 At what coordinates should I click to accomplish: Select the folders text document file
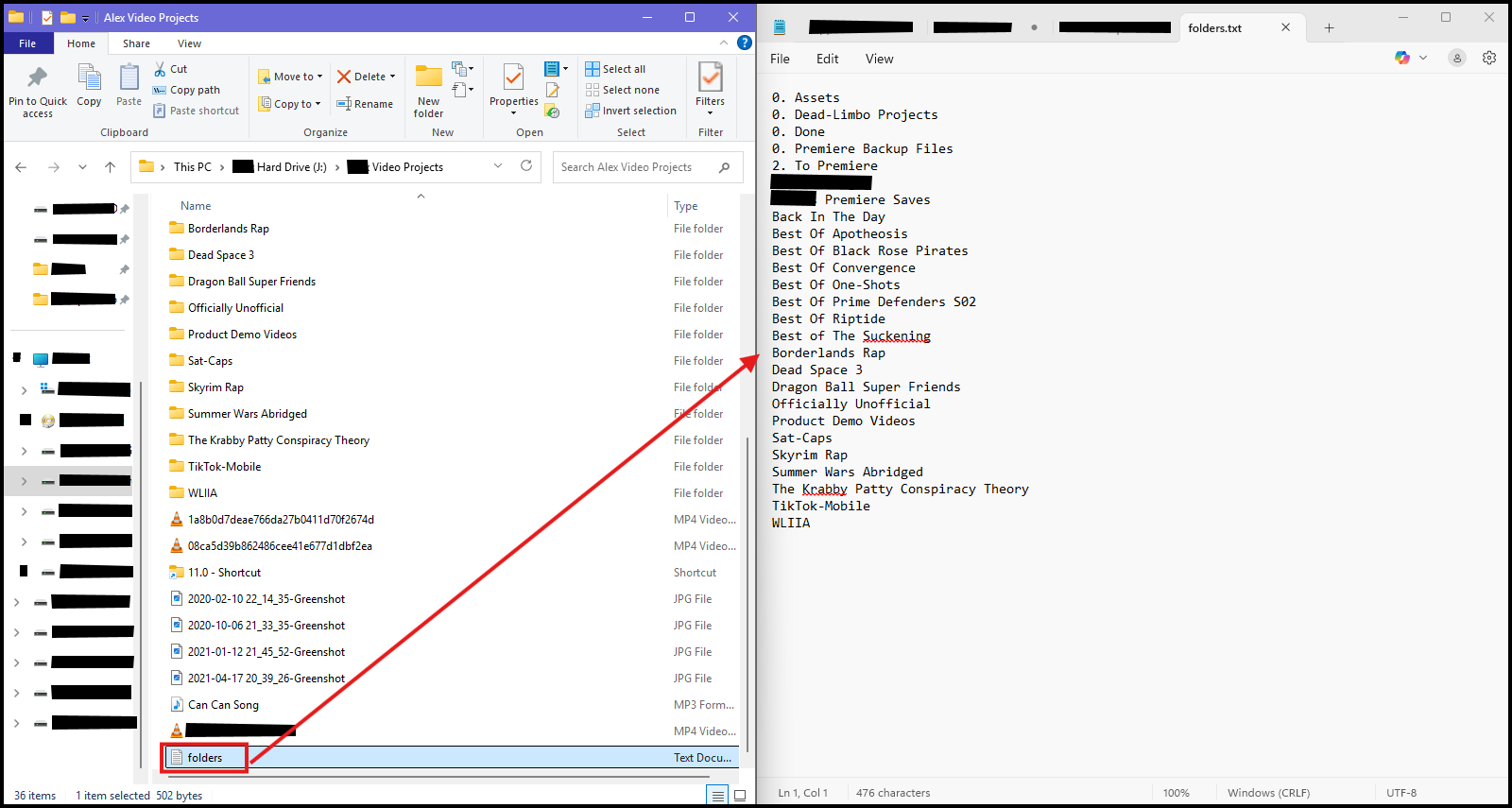click(204, 758)
